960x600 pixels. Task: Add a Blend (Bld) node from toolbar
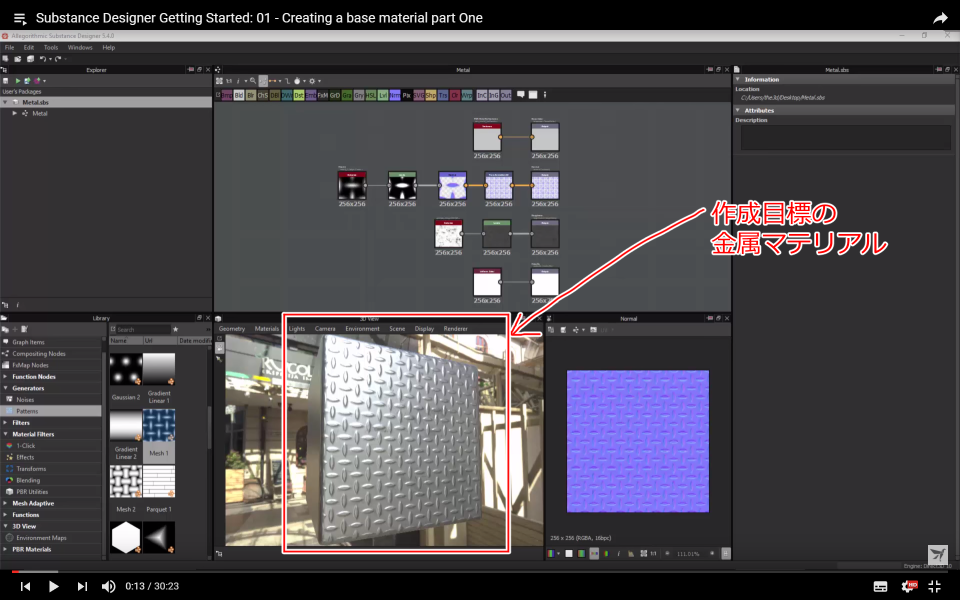(x=239, y=96)
